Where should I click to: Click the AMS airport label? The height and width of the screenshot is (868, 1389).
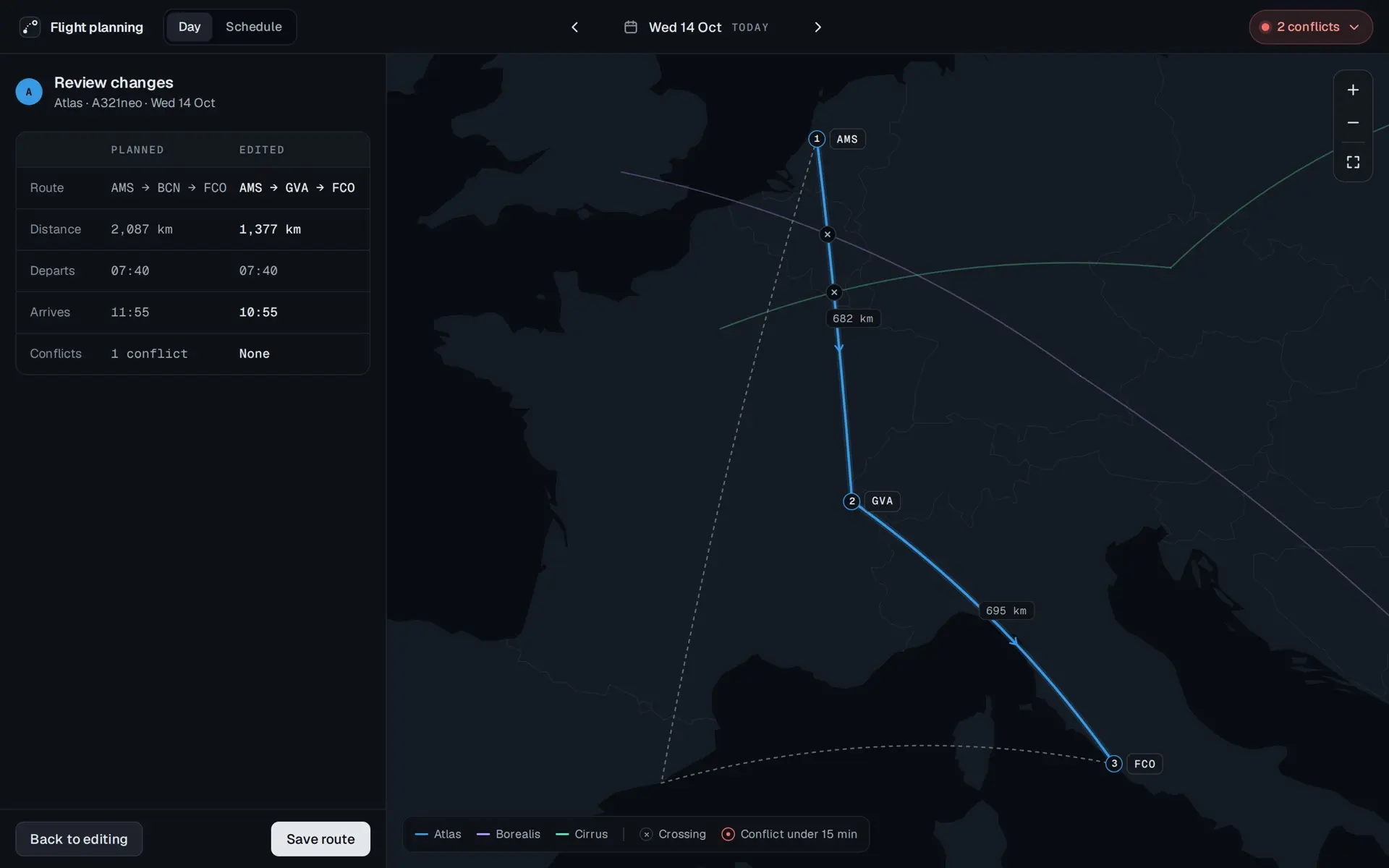(847, 139)
